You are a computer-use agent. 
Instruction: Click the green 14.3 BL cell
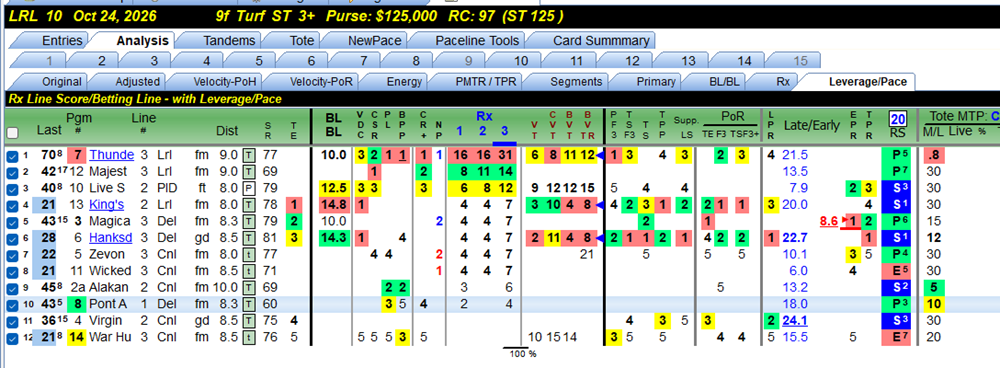334,238
